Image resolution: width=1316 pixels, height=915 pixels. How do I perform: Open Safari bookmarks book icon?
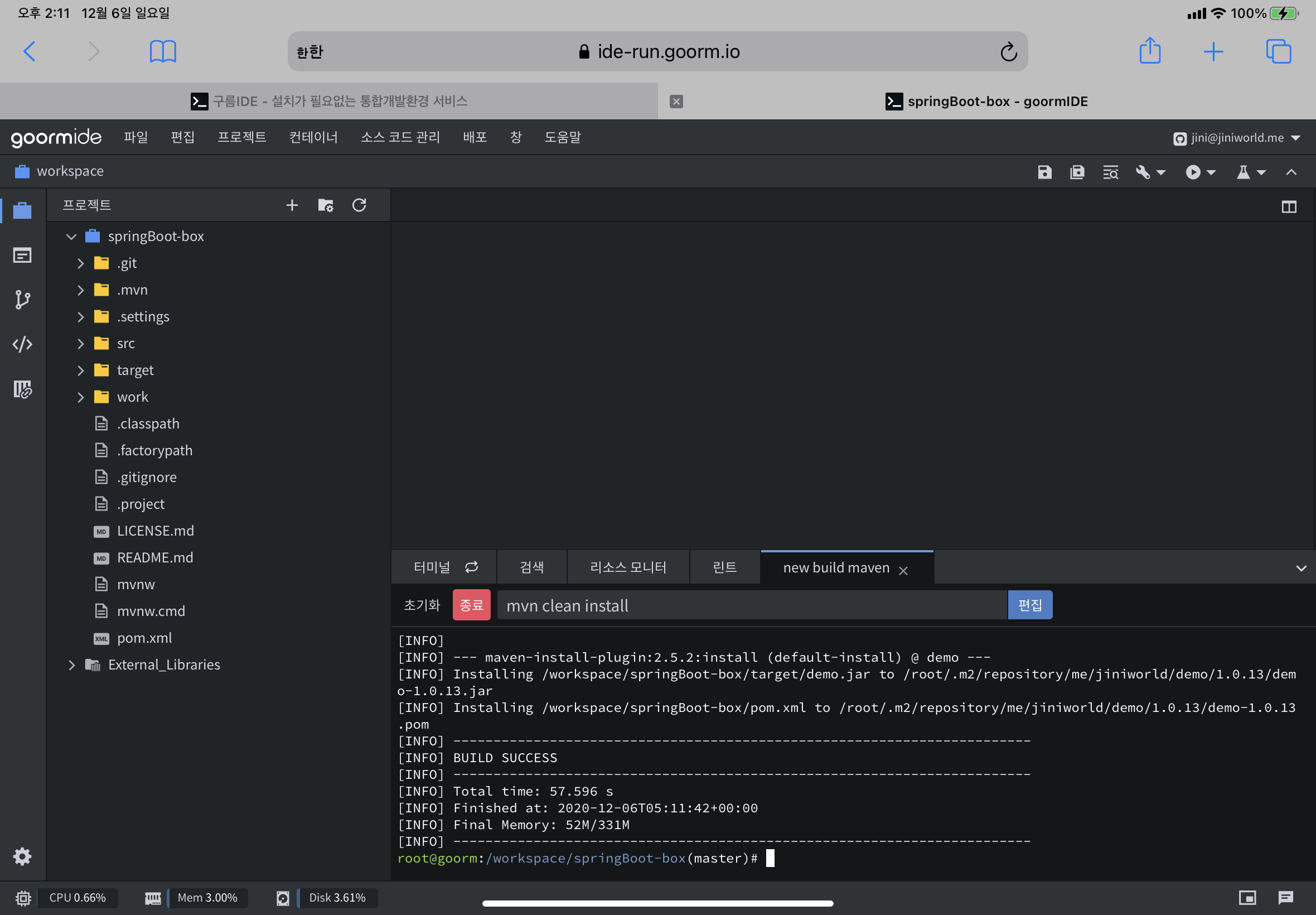163,51
